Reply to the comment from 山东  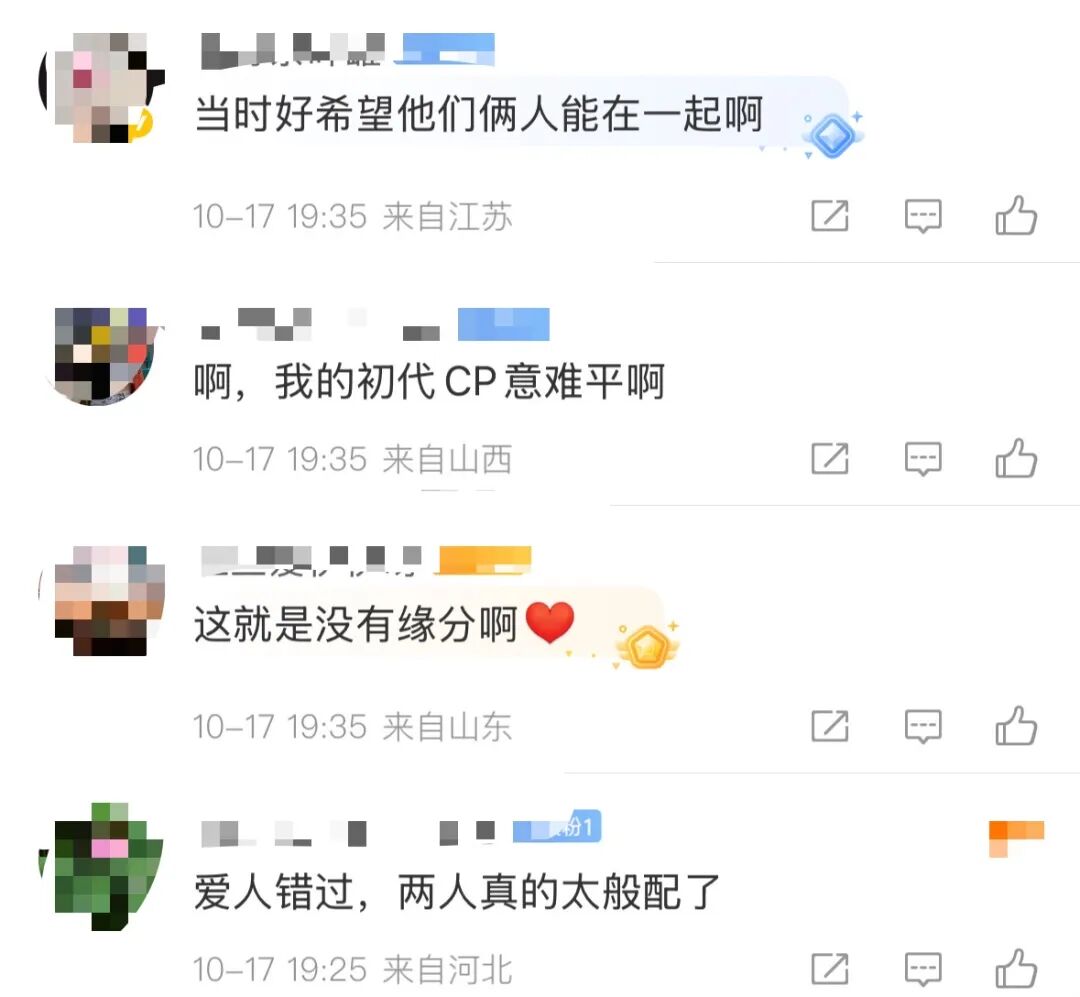[923, 726]
